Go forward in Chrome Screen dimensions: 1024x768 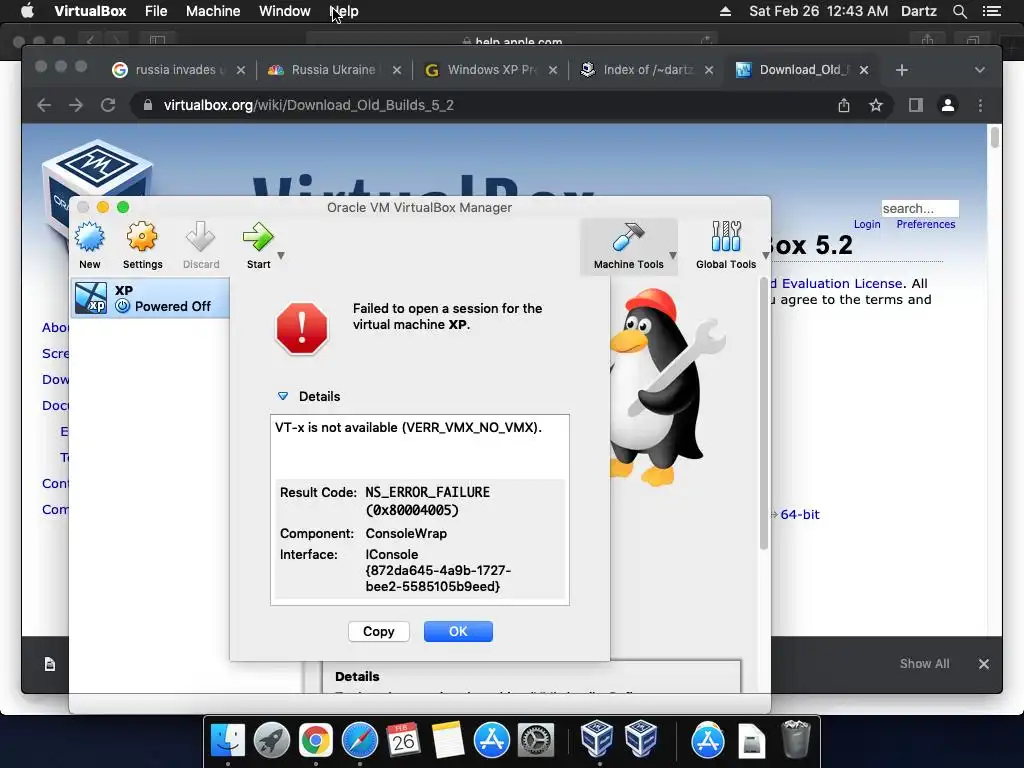[x=76, y=105]
